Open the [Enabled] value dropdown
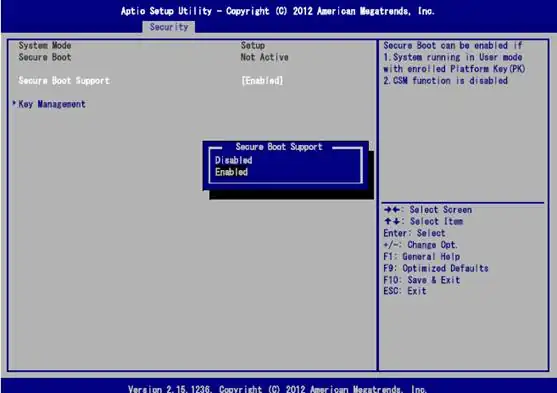Screen dimensions: 557x393 pyautogui.click(x=262, y=81)
